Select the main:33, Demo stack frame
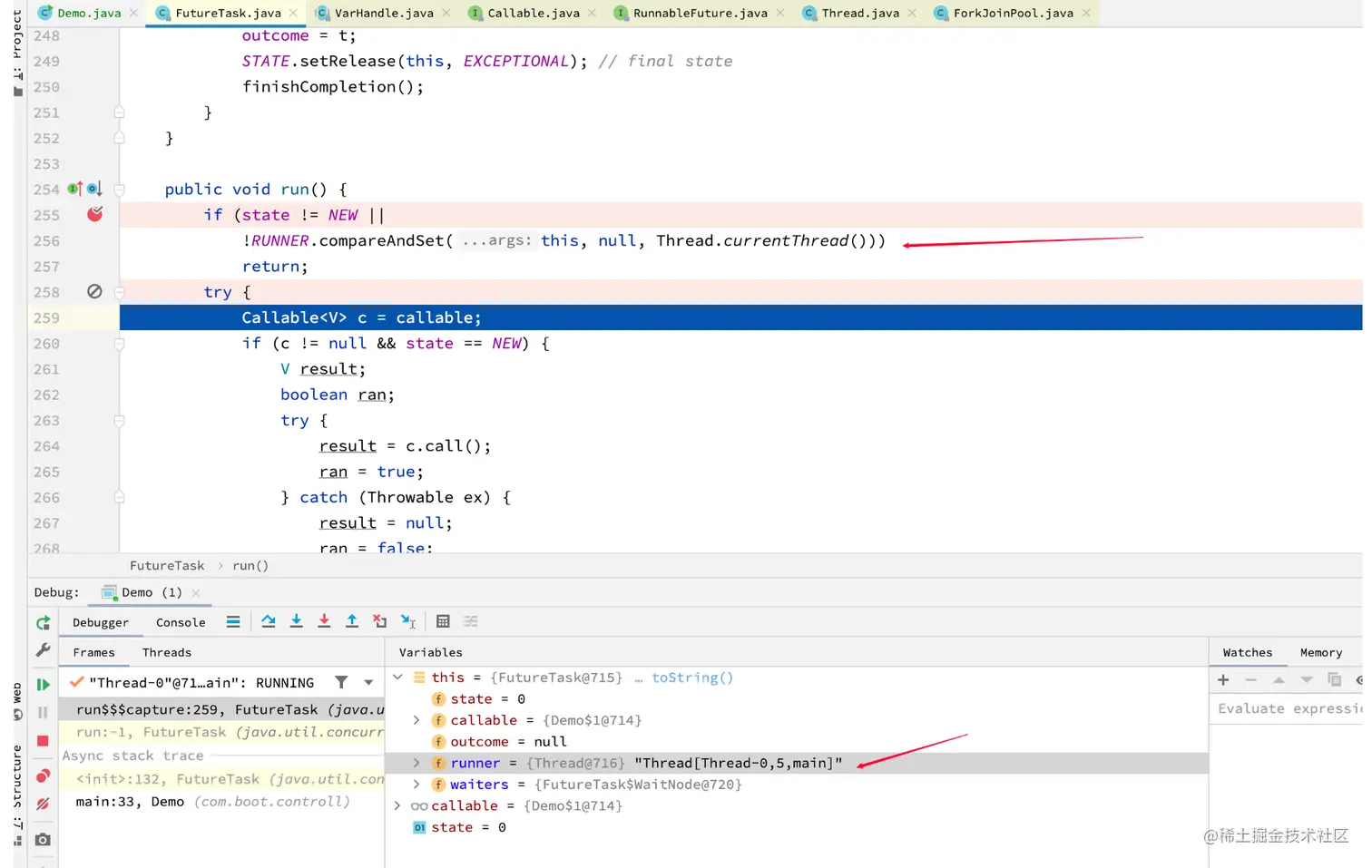 [x=222, y=802]
